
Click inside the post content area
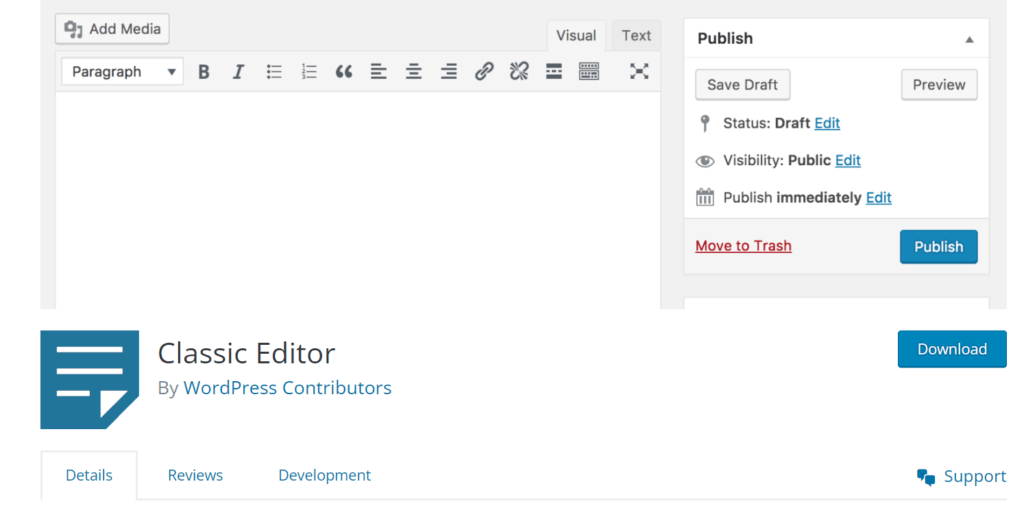click(x=358, y=199)
